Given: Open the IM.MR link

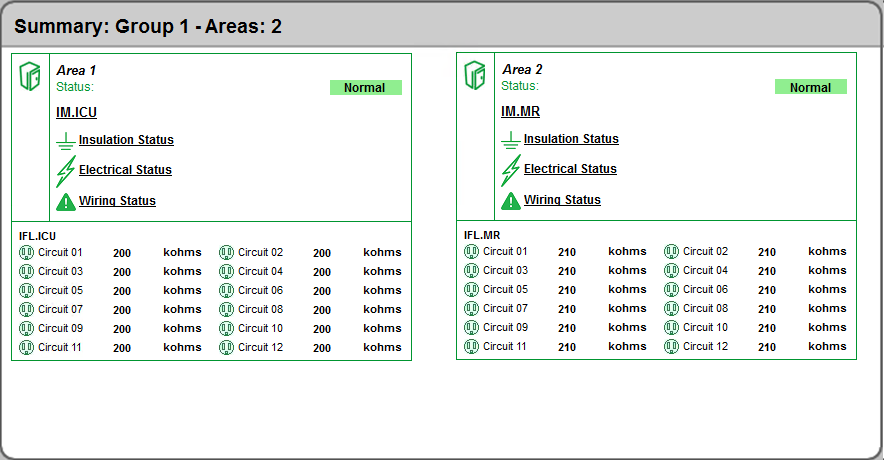Looking at the screenshot, I should coord(520,112).
